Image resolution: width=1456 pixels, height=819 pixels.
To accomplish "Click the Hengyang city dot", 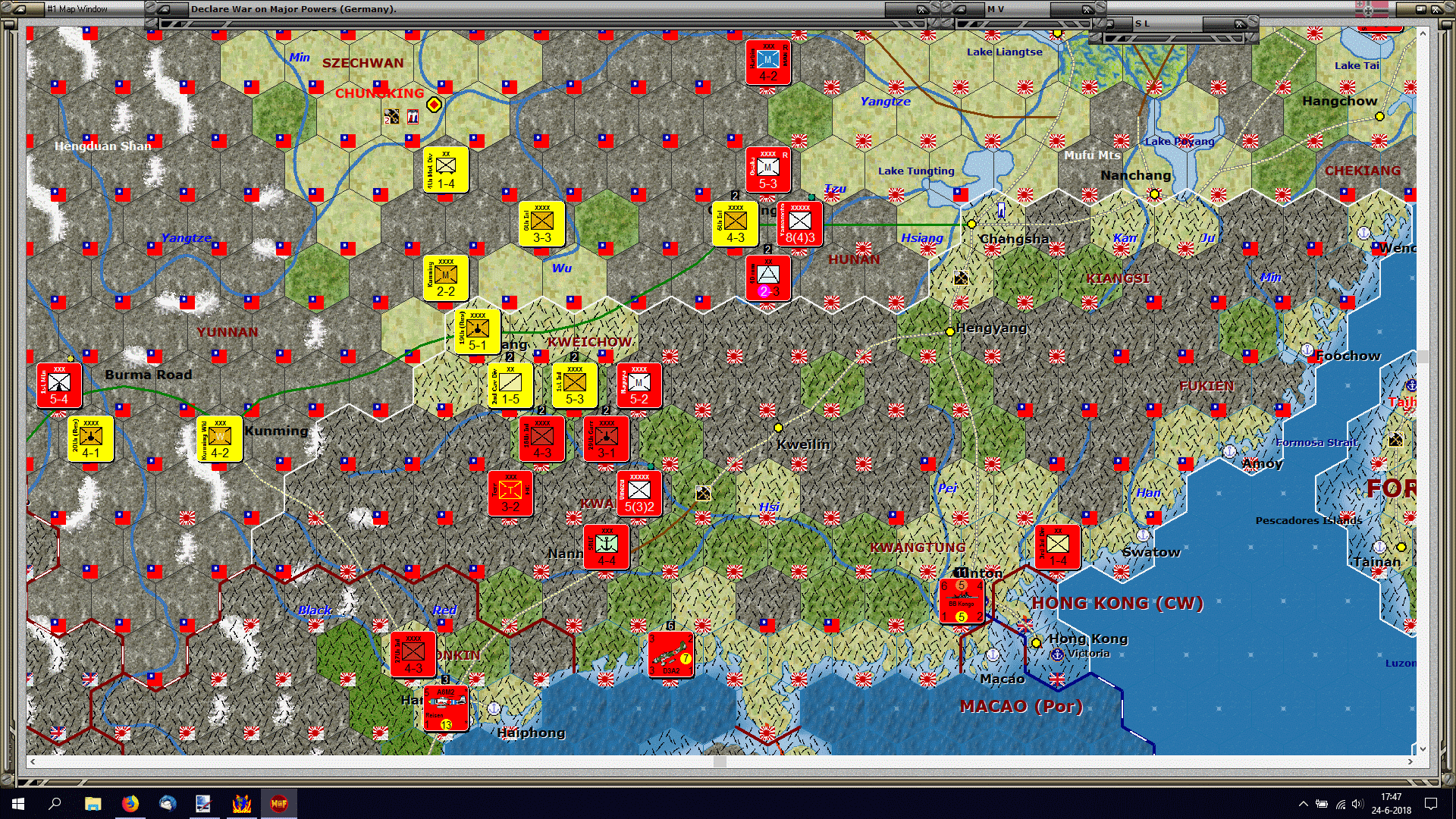I will coord(949,331).
